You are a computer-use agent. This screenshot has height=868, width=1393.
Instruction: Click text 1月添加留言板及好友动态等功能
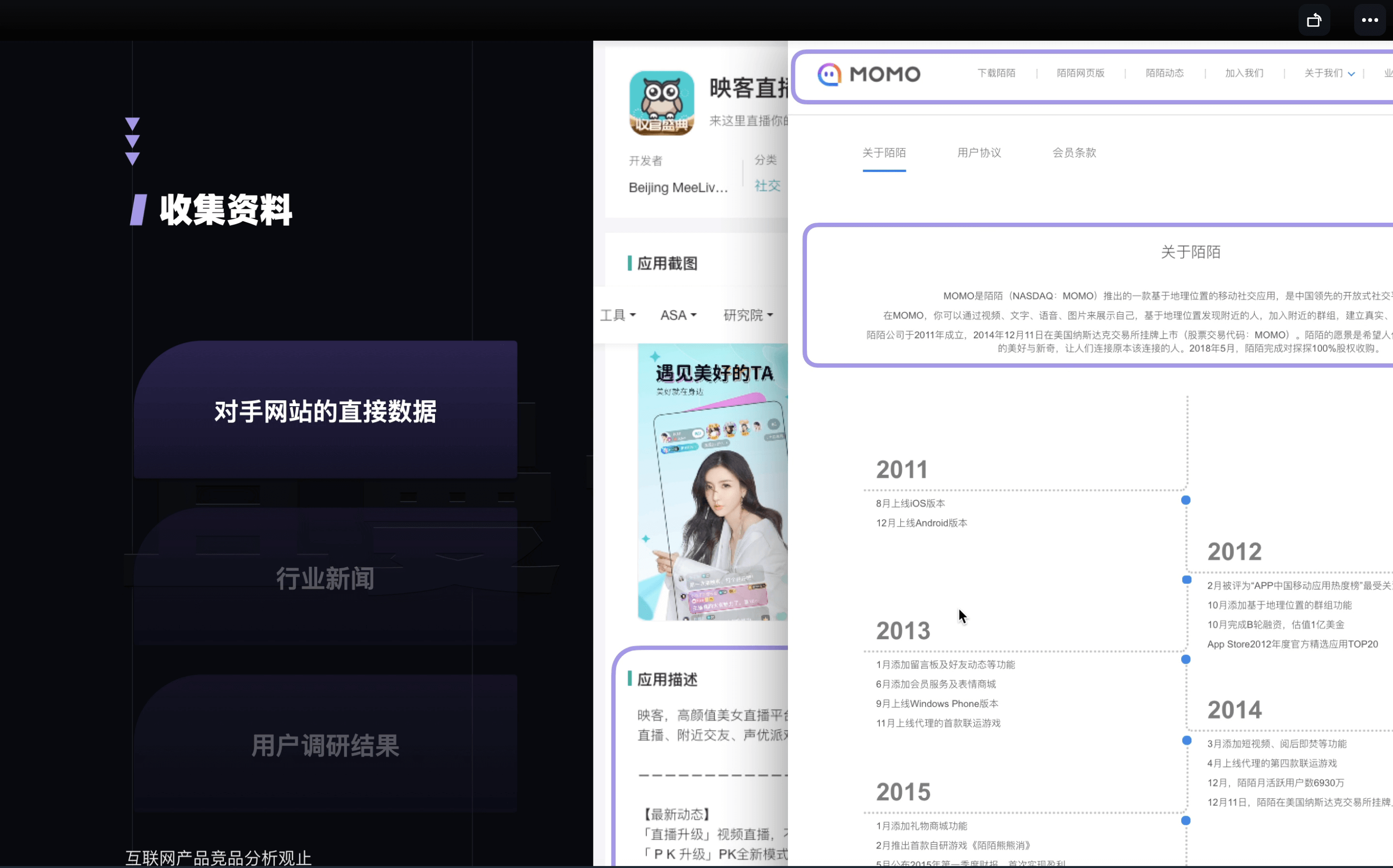(x=945, y=665)
